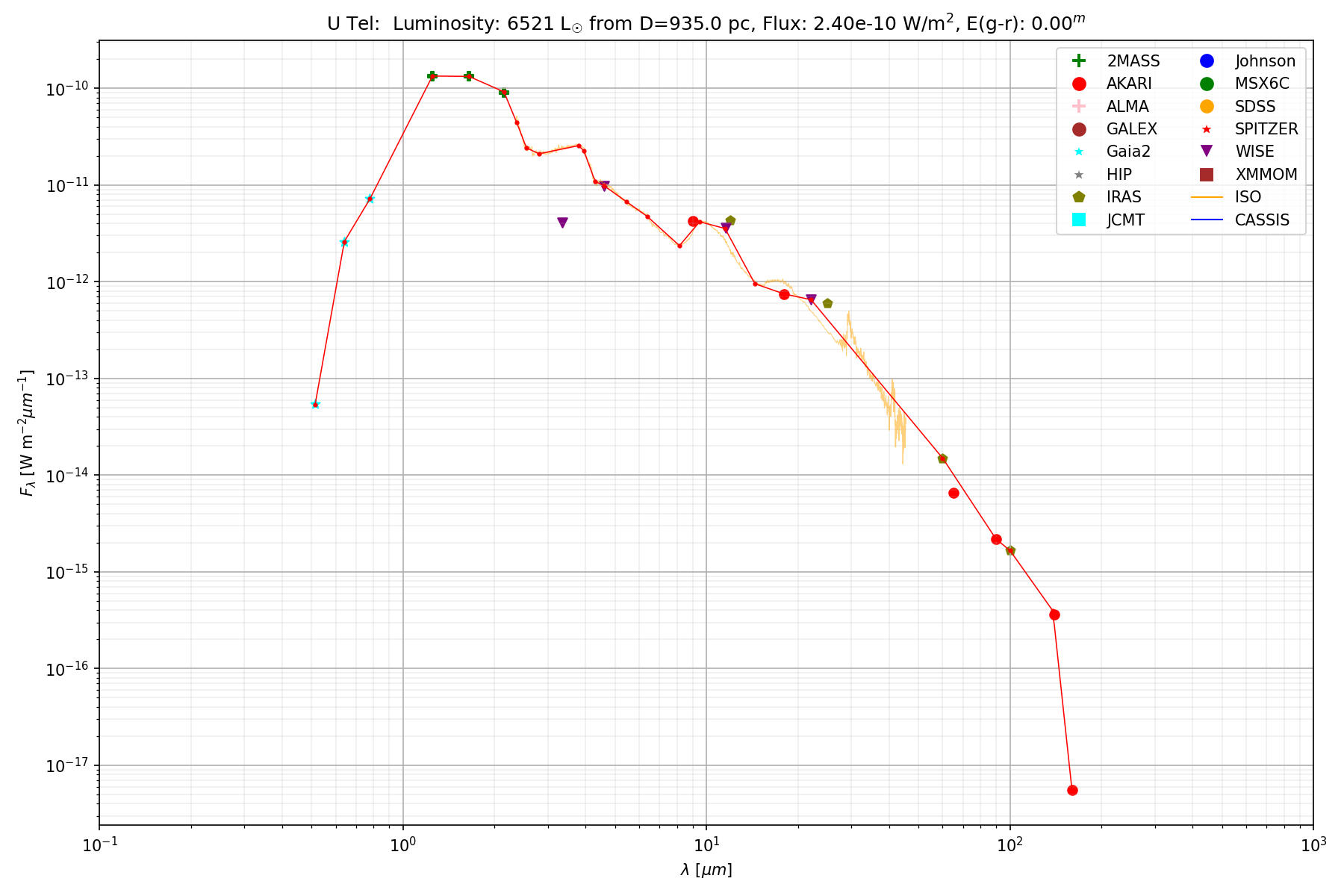
Task: Click the U Tel plot title
Action: [x=706, y=24]
